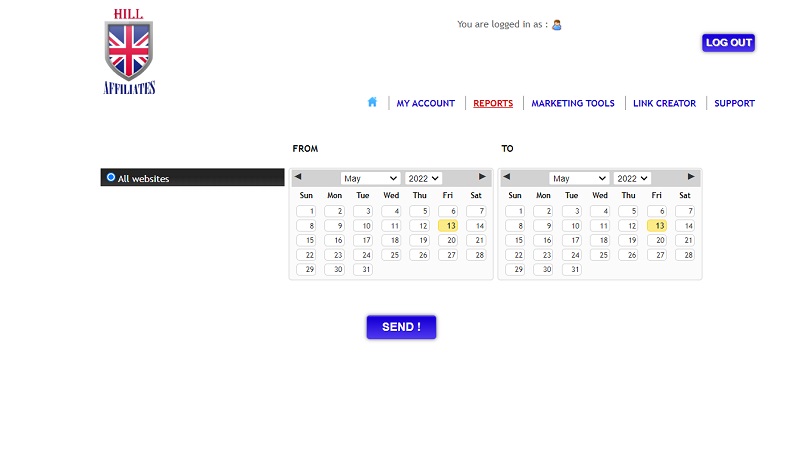Select May 20 in TO calendar
The width and height of the screenshot is (800, 457).
(657, 240)
